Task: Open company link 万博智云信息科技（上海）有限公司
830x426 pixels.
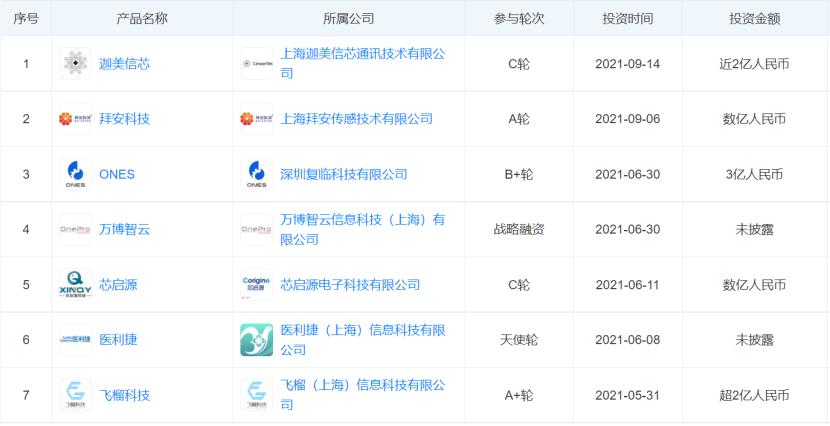Action: pyautogui.click(x=363, y=229)
